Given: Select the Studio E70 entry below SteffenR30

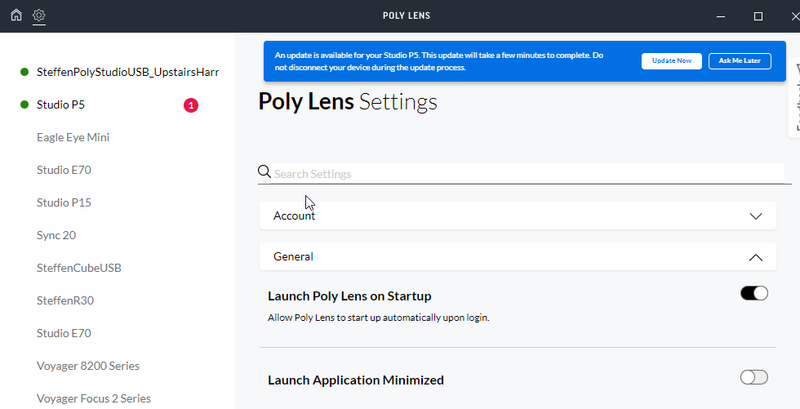Looking at the screenshot, I should coord(64,333).
